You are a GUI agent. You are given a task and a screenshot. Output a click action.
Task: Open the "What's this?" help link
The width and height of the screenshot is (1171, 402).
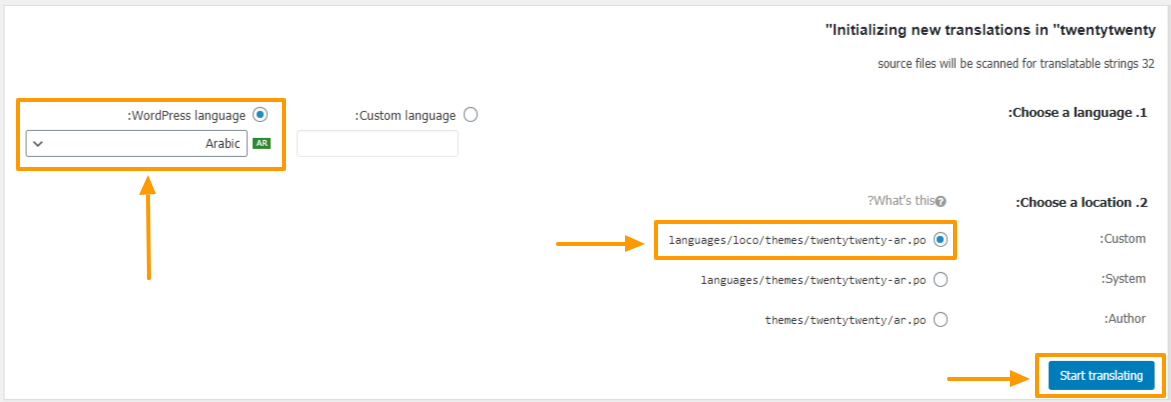901,200
